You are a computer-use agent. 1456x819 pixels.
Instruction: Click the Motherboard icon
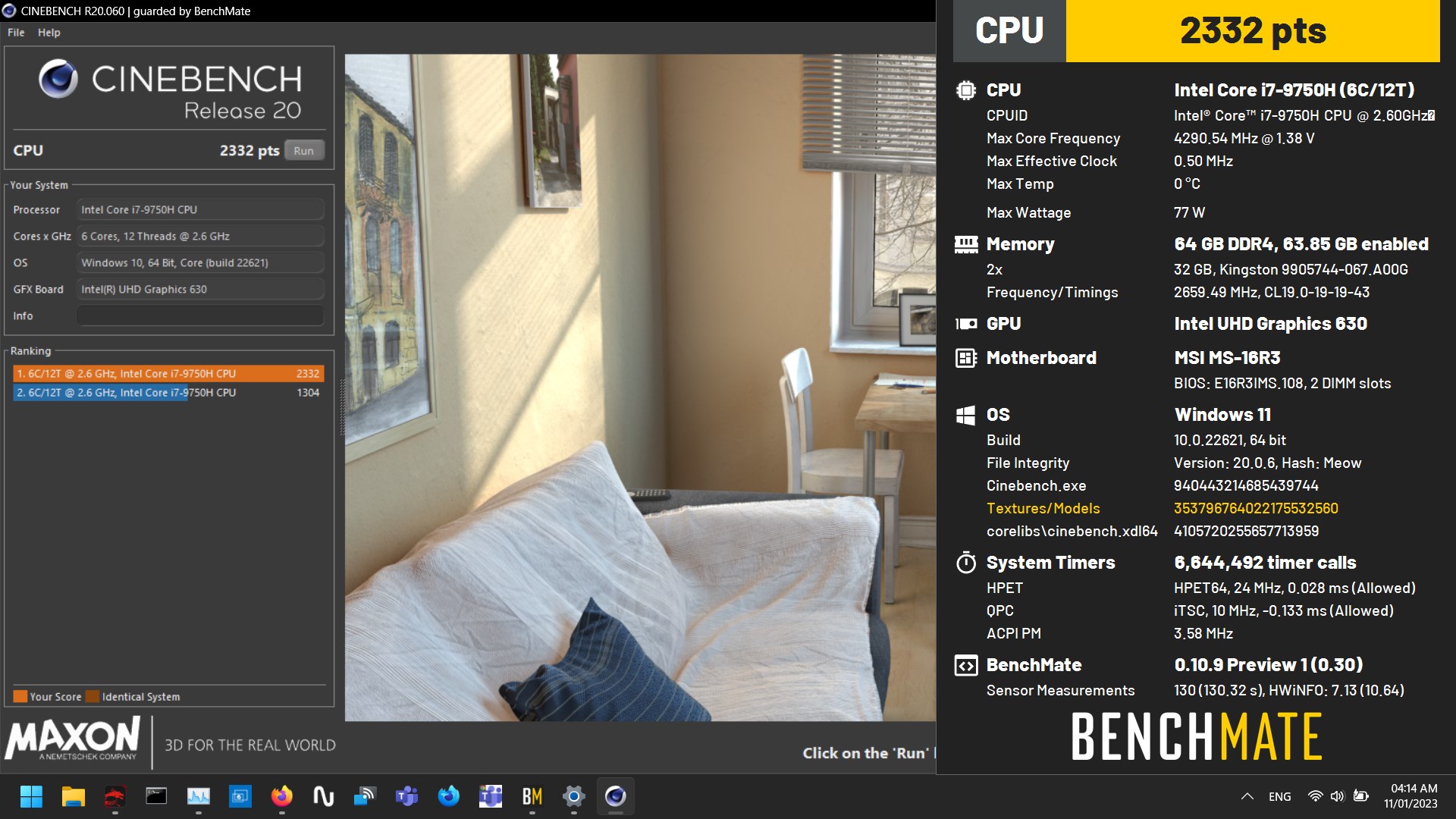coord(965,358)
